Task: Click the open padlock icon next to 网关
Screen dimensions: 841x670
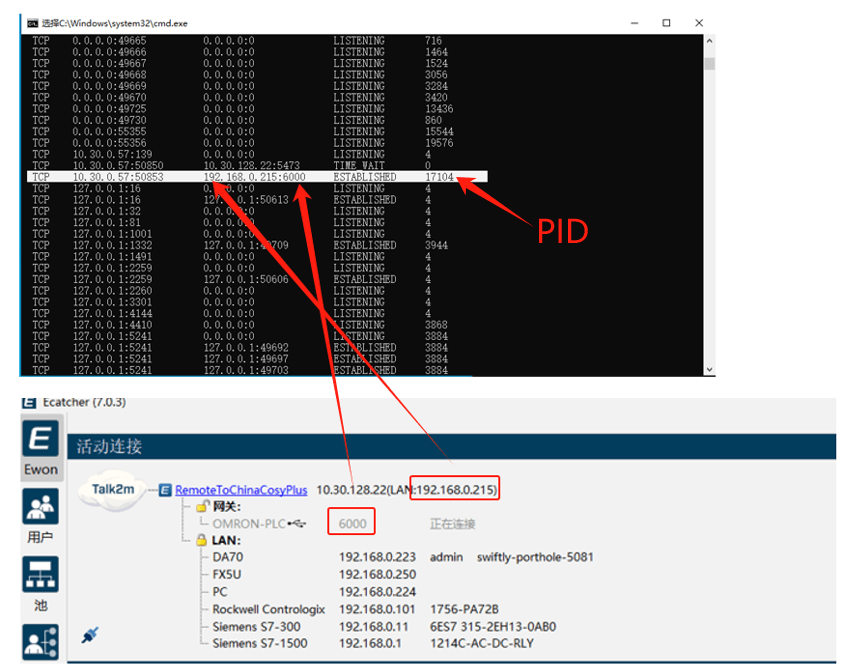Action: (202, 505)
